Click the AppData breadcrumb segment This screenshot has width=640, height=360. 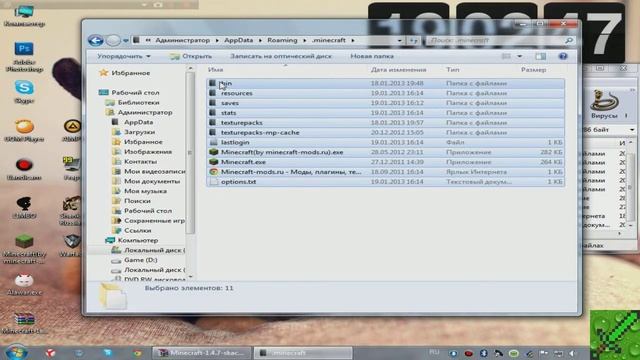(238, 40)
